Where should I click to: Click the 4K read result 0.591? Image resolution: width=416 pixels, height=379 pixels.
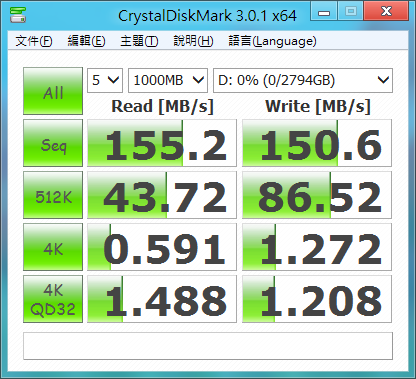point(162,247)
